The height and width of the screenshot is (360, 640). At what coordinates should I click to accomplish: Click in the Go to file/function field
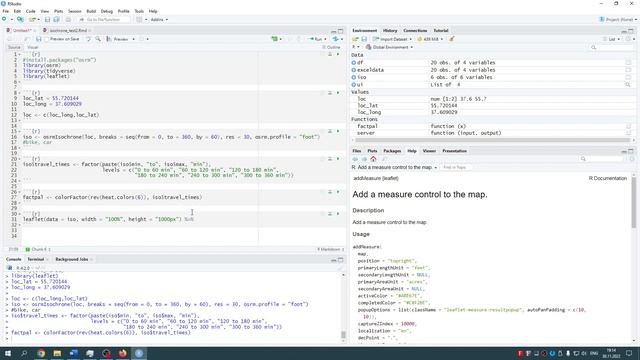pos(104,19)
